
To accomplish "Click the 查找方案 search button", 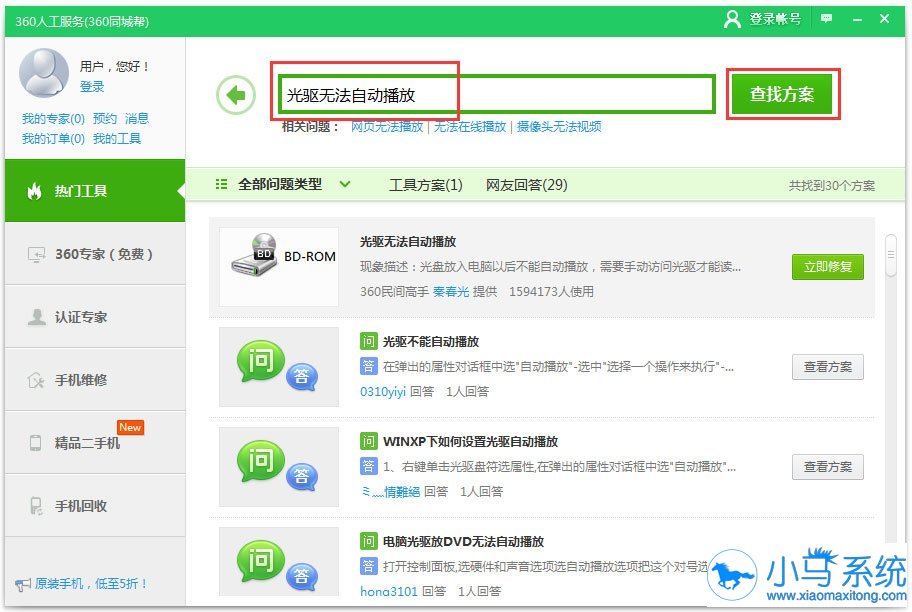I will pos(782,94).
